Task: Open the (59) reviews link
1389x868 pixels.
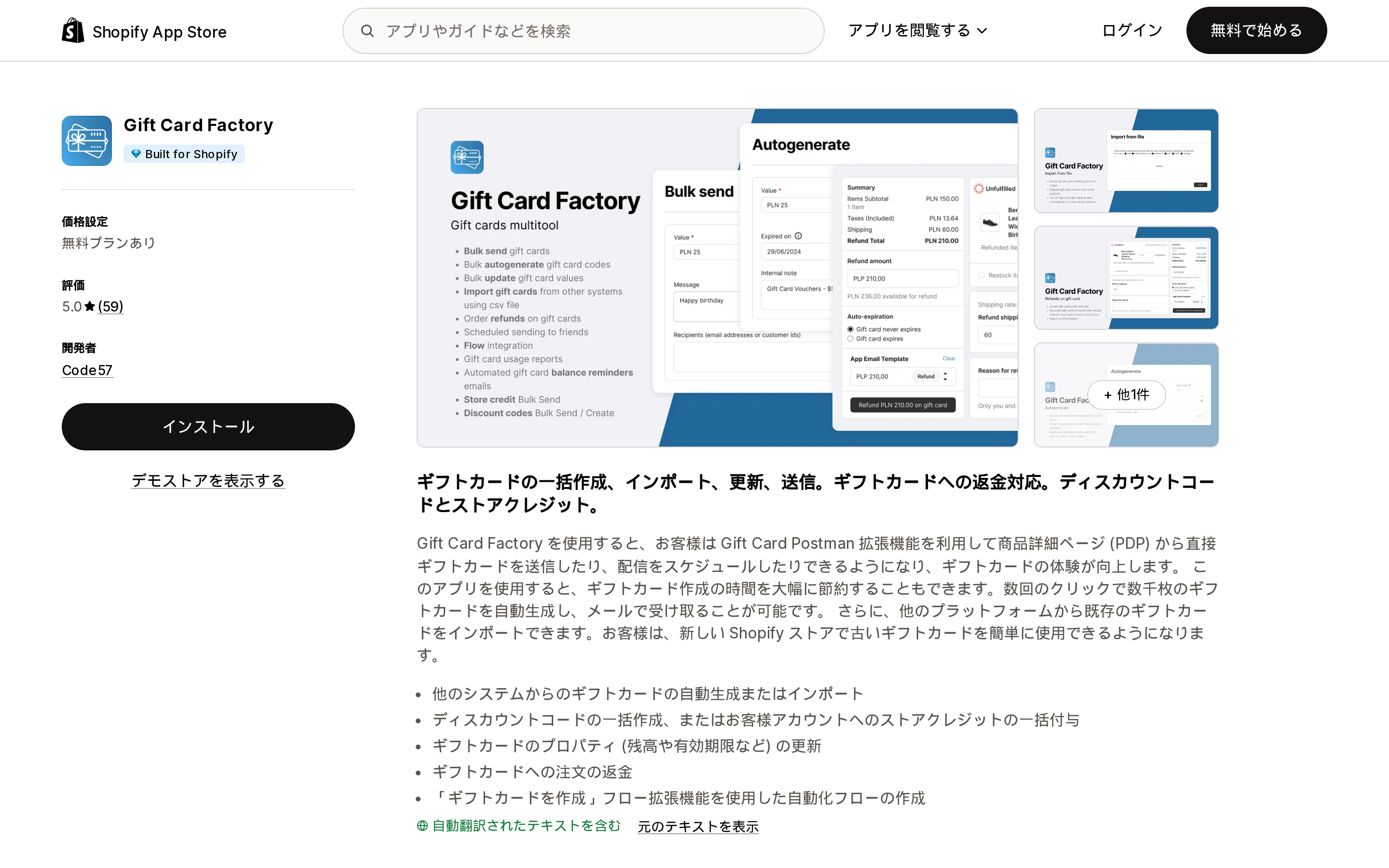Action: pos(110,307)
